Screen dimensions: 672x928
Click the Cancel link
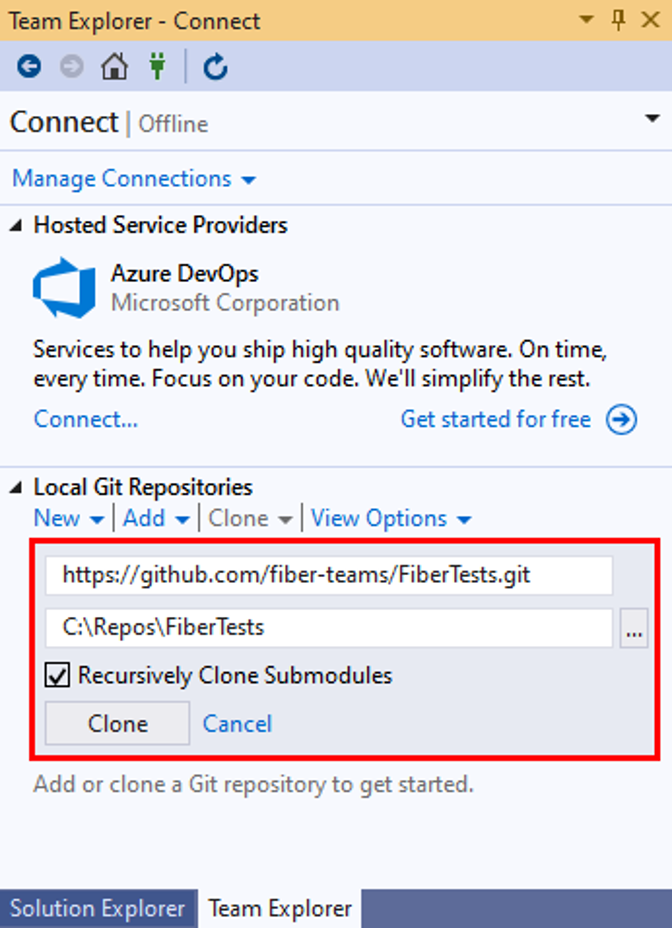pyautogui.click(x=237, y=723)
